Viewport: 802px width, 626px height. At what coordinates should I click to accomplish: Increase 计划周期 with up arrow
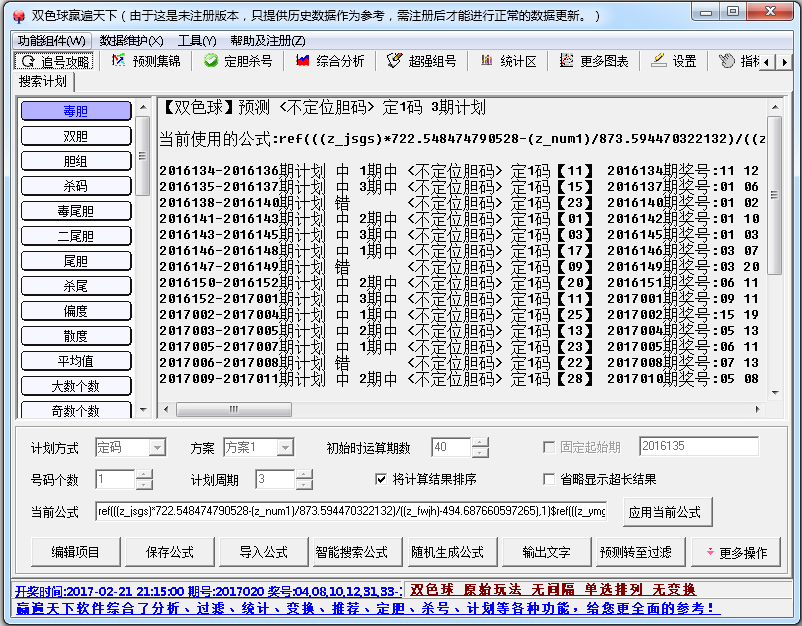tap(304, 474)
